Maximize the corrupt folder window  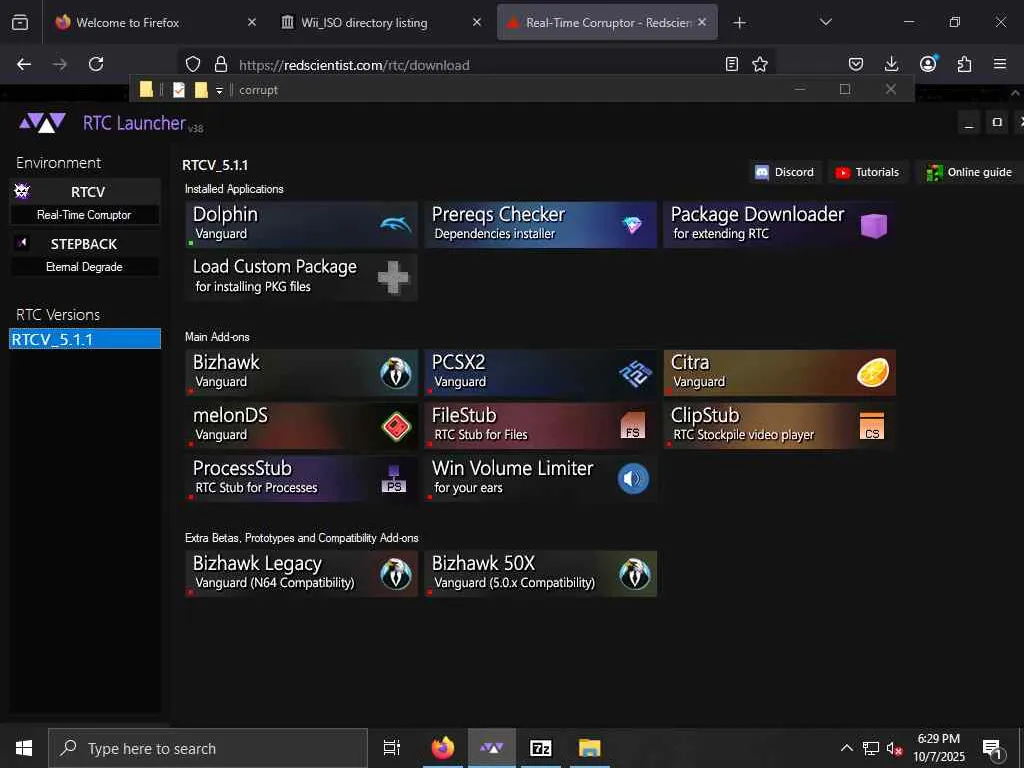click(845, 89)
